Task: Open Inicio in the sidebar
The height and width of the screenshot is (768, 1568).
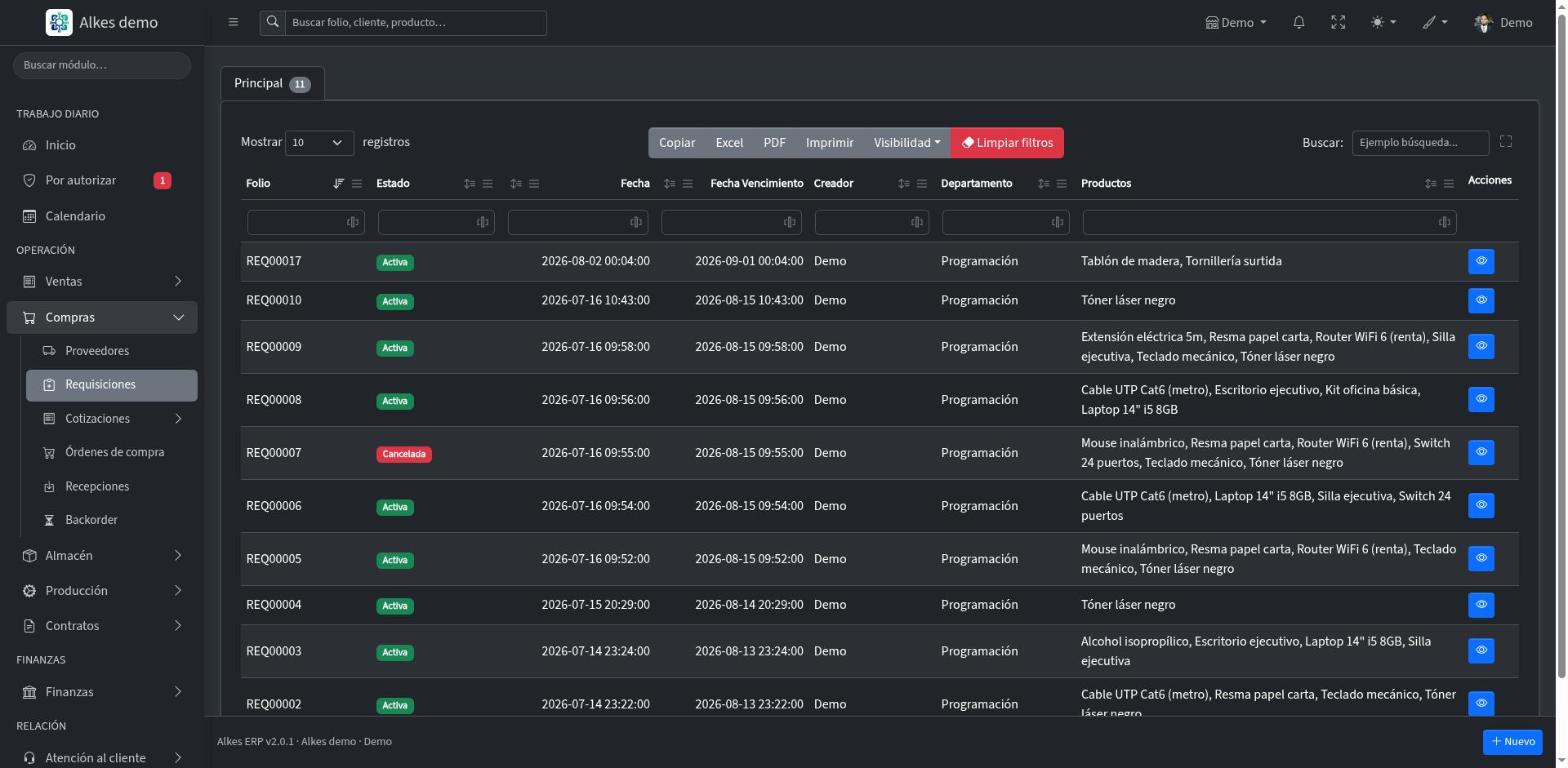Action: coord(102,145)
